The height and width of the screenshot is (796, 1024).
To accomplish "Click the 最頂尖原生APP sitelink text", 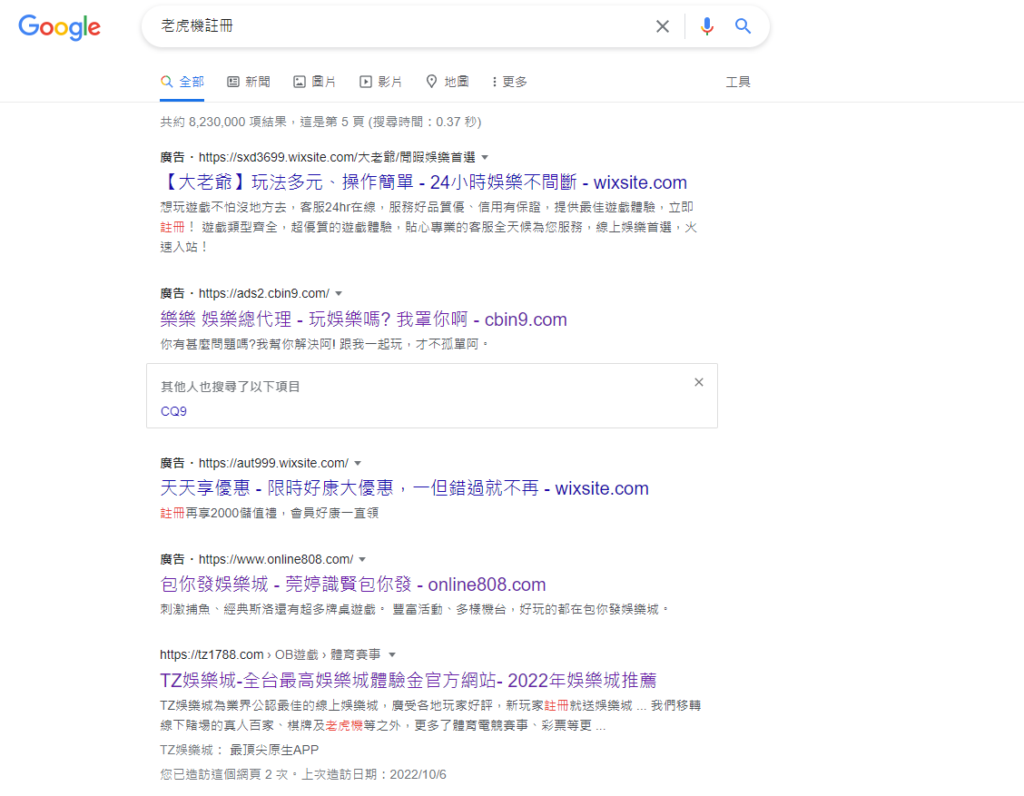I will 274,750.
